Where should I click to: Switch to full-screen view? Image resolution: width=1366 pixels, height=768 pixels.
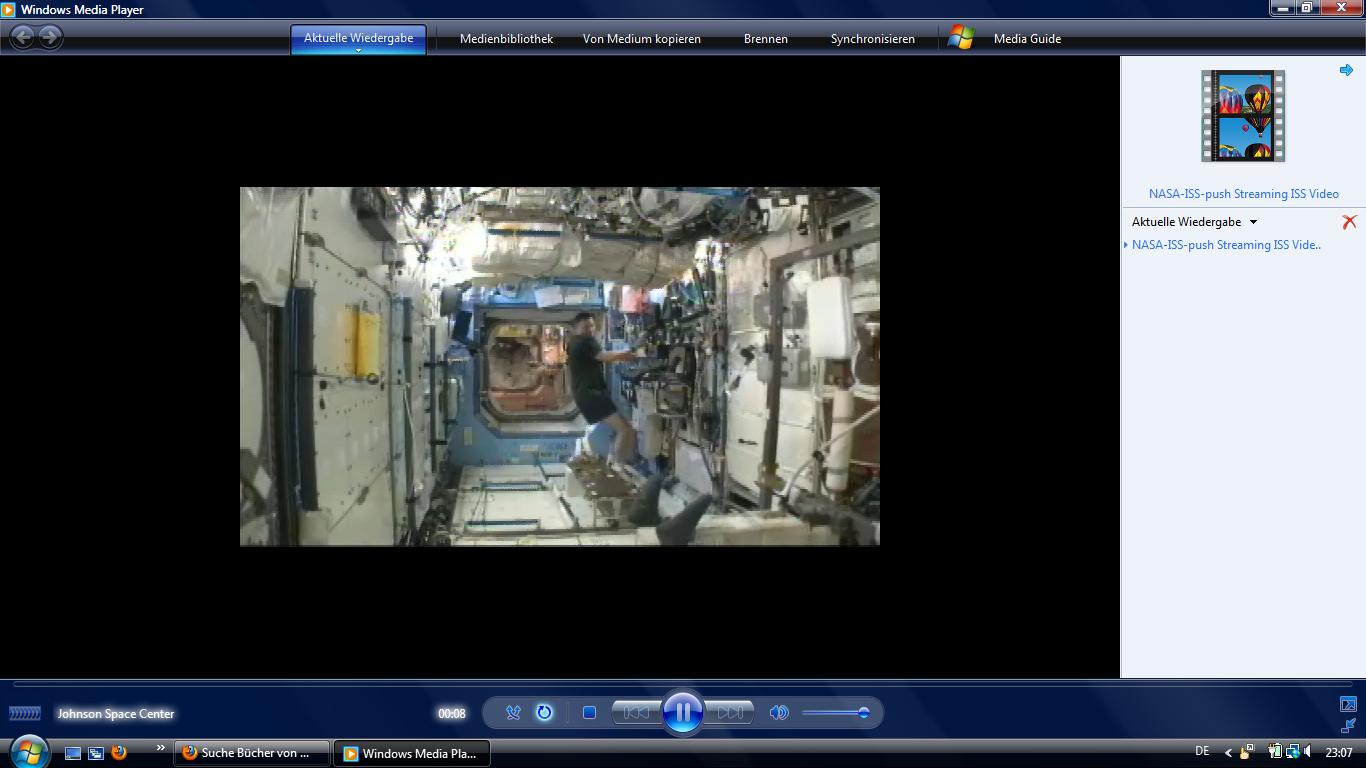pyautogui.click(x=1348, y=704)
